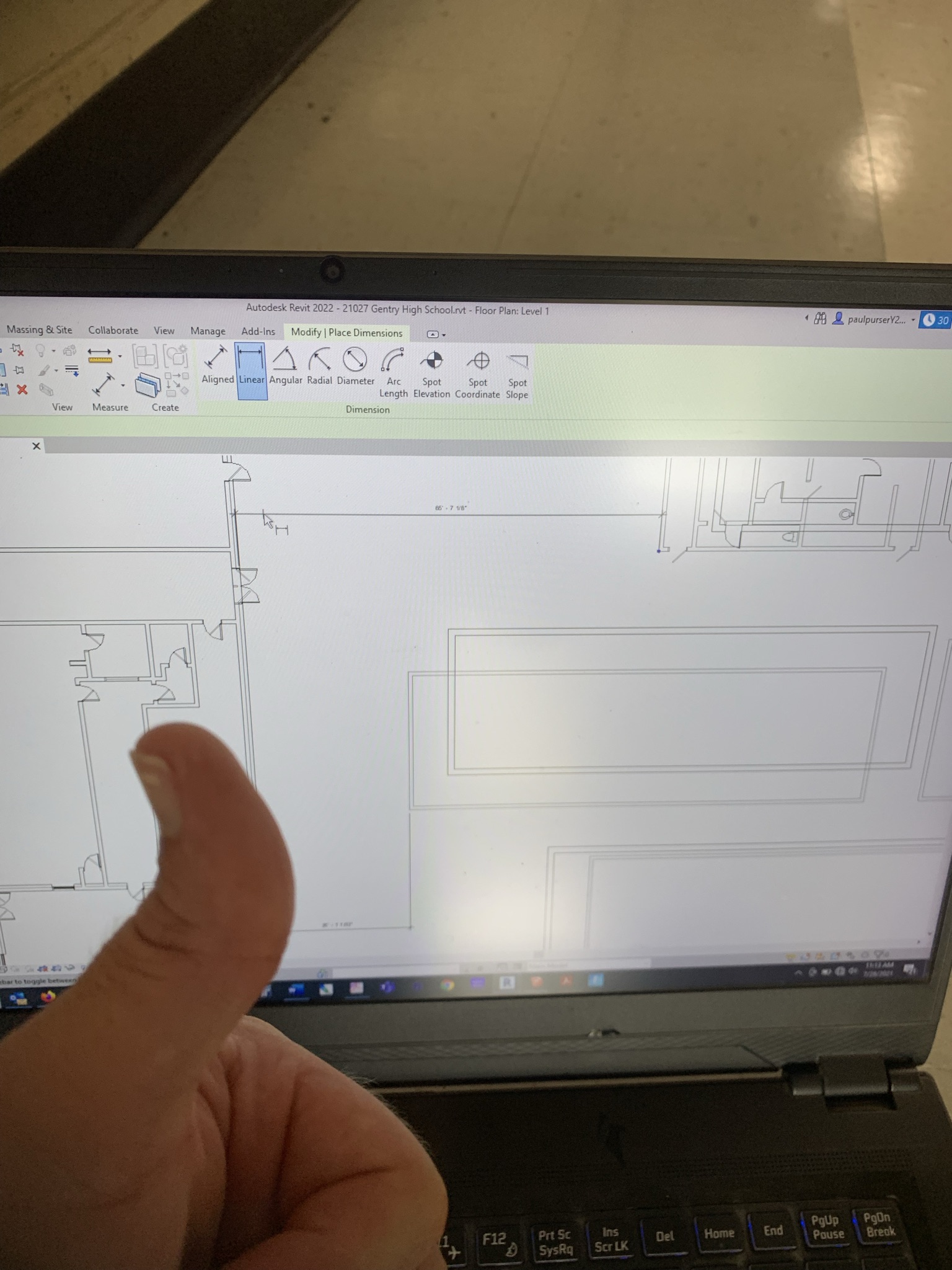Click the Aligned Dimension icon in Measure panel
The height and width of the screenshot is (1270, 952).
(103, 384)
